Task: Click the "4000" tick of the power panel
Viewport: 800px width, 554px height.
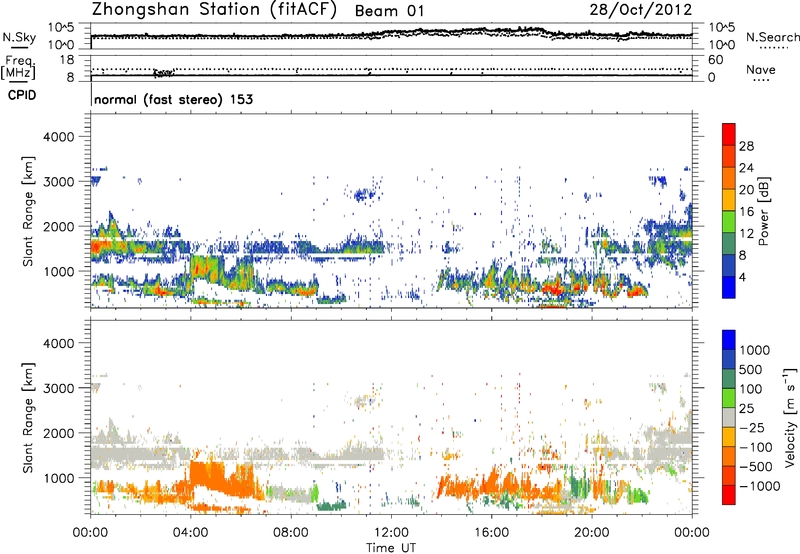Action: pos(59,137)
